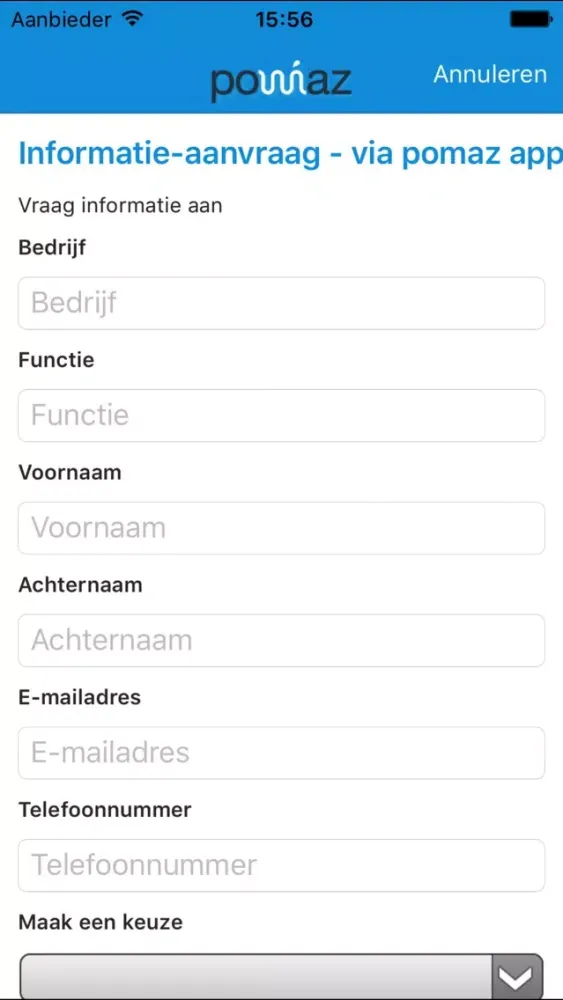The width and height of the screenshot is (563, 1000).
Task: Tap the Aanbieder carrier label
Action: click(x=61, y=20)
